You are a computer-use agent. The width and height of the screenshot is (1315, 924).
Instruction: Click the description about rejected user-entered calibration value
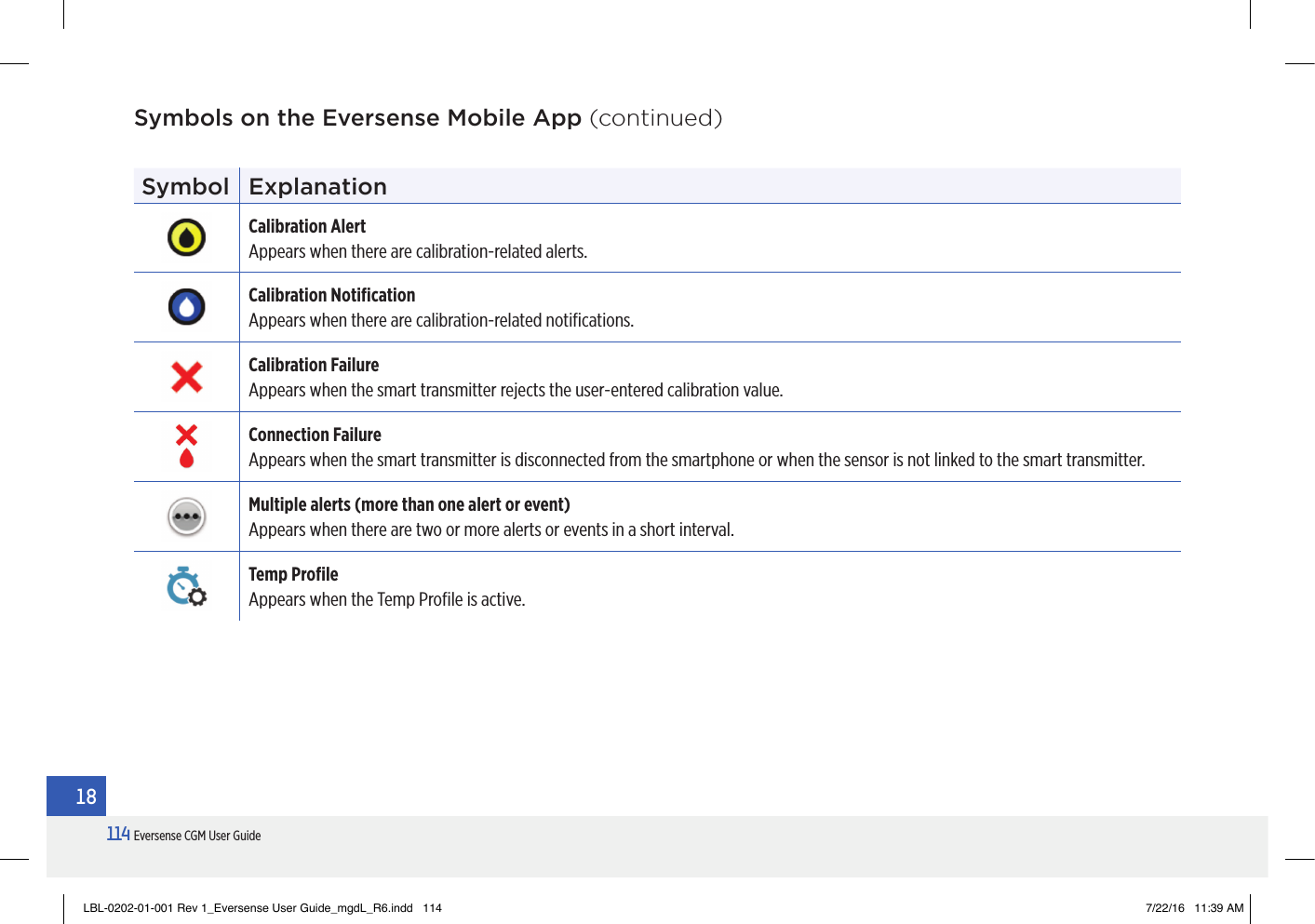[x=516, y=390]
